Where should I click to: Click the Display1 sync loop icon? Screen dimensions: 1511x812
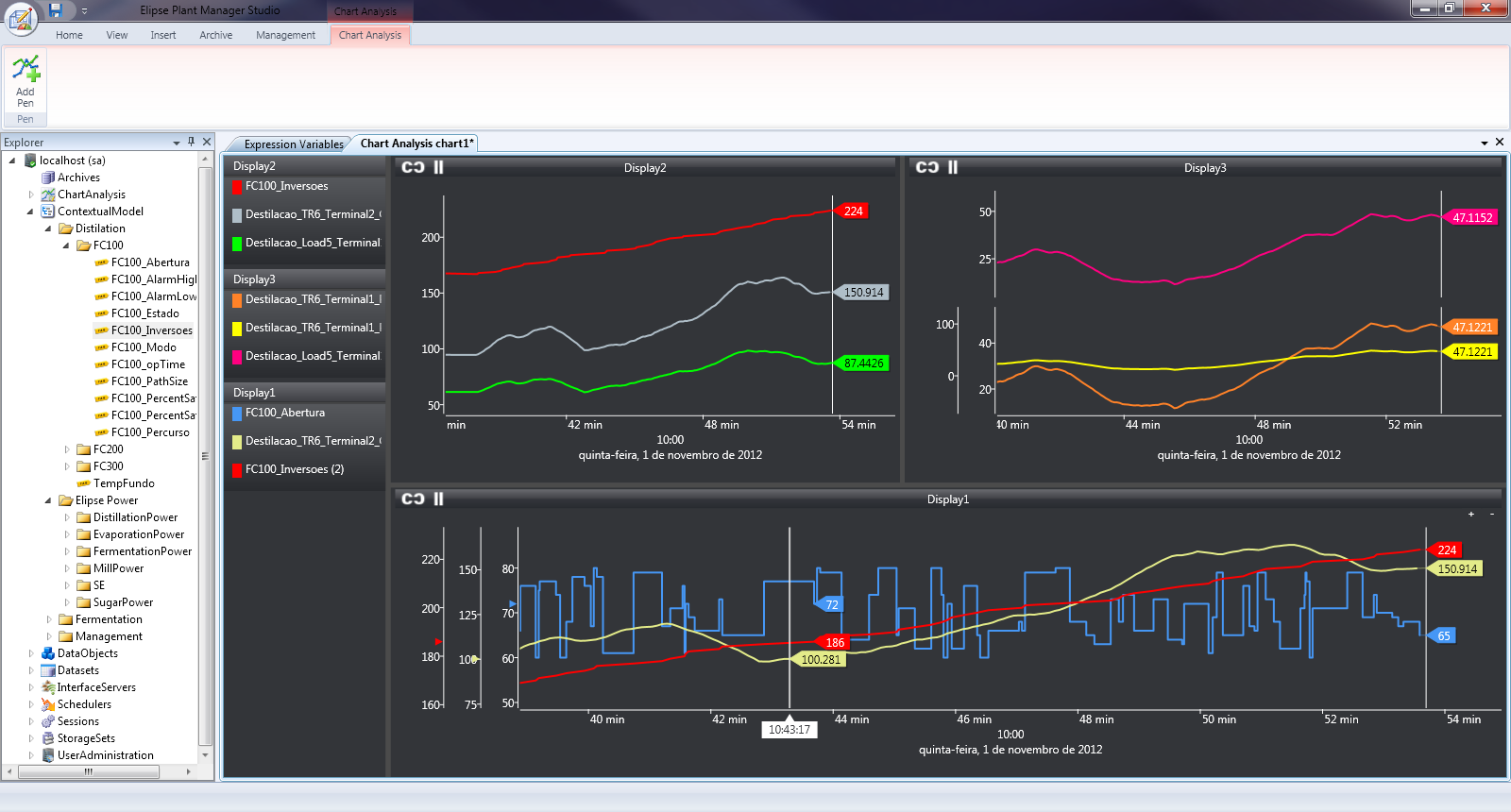pos(413,499)
